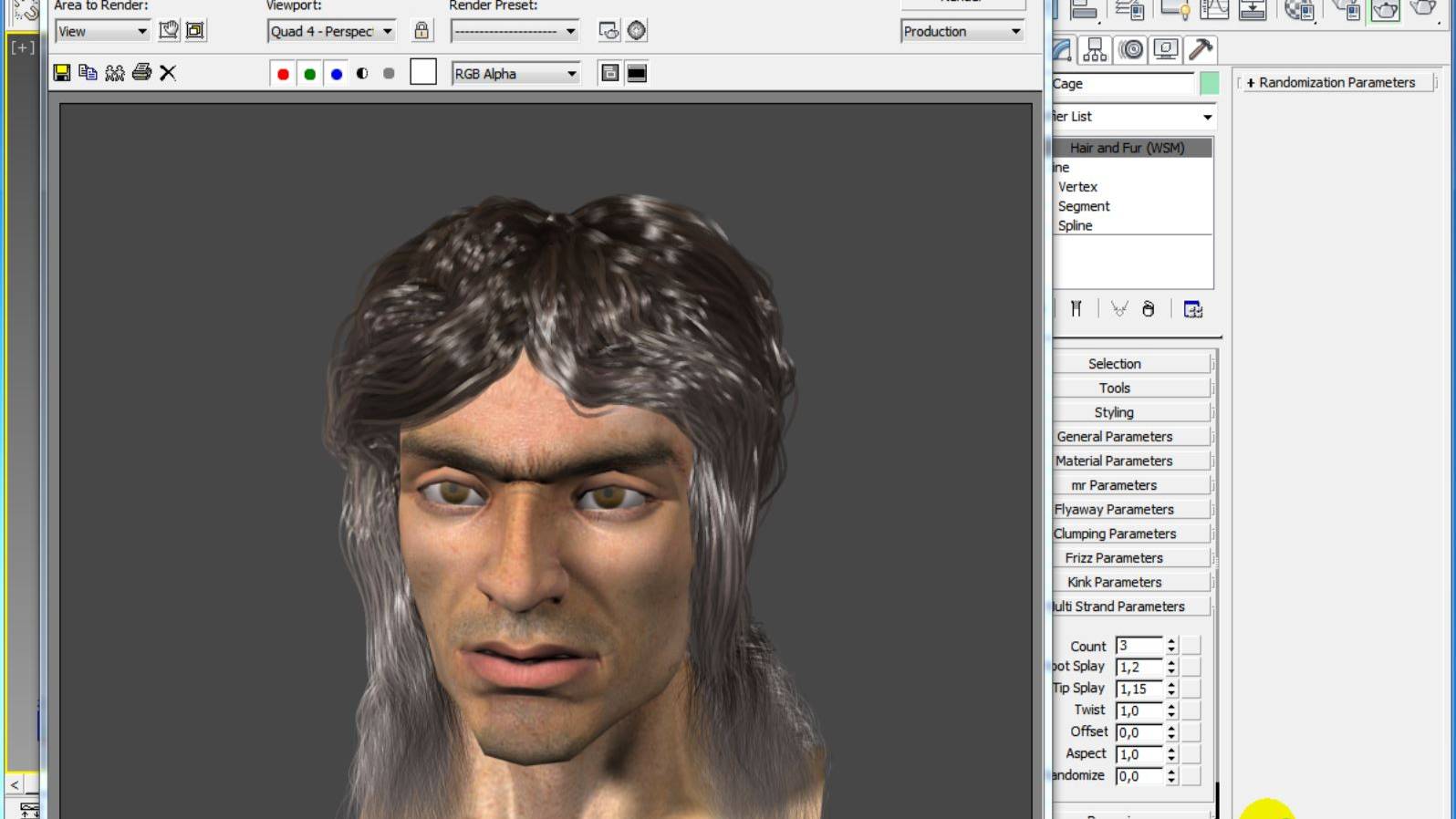
Task: Select the Vertex sub-object level
Action: (1077, 187)
